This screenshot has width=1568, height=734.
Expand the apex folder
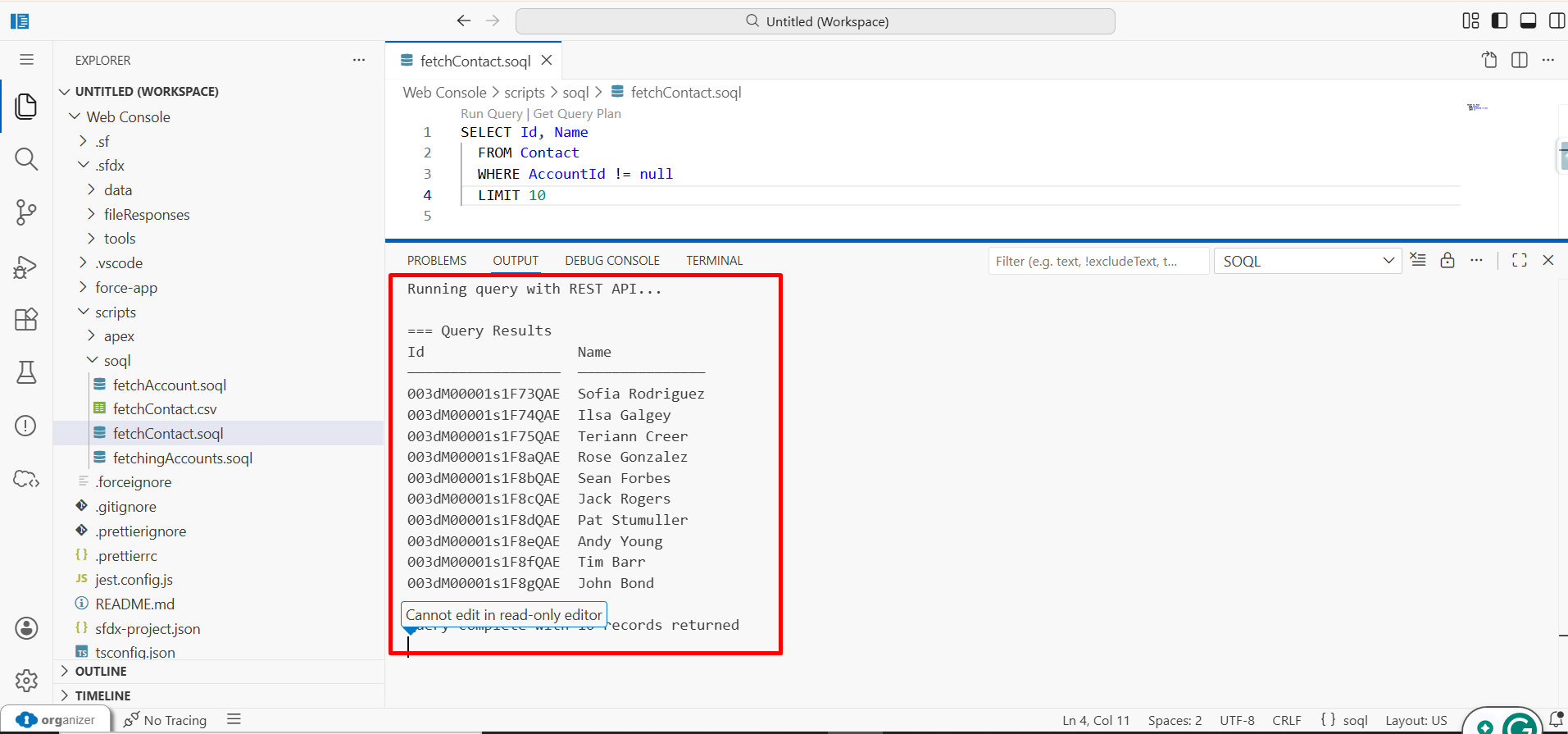point(92,335)
